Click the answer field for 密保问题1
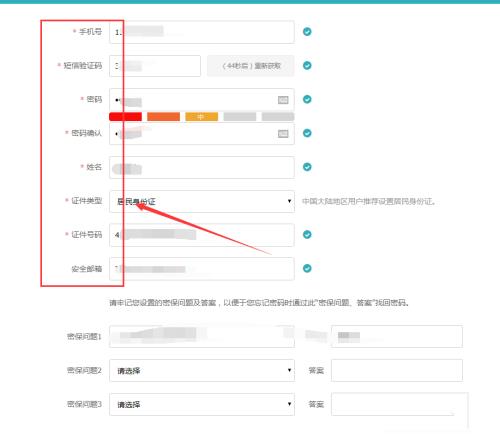Image resolution: width=500 pixels, height=434 pixels. pyautogui.click(x=397, y=336)
